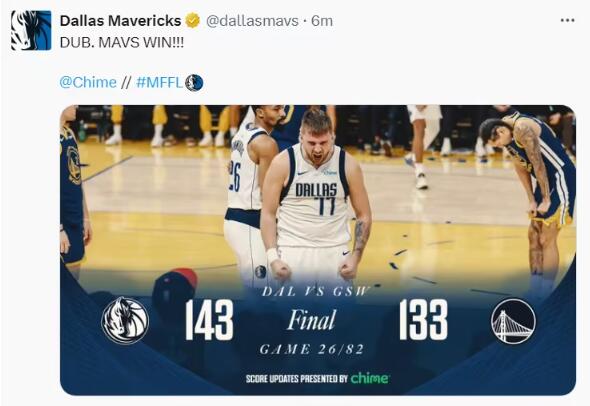Click the number 77 Dallas jersey

[327, 206]
